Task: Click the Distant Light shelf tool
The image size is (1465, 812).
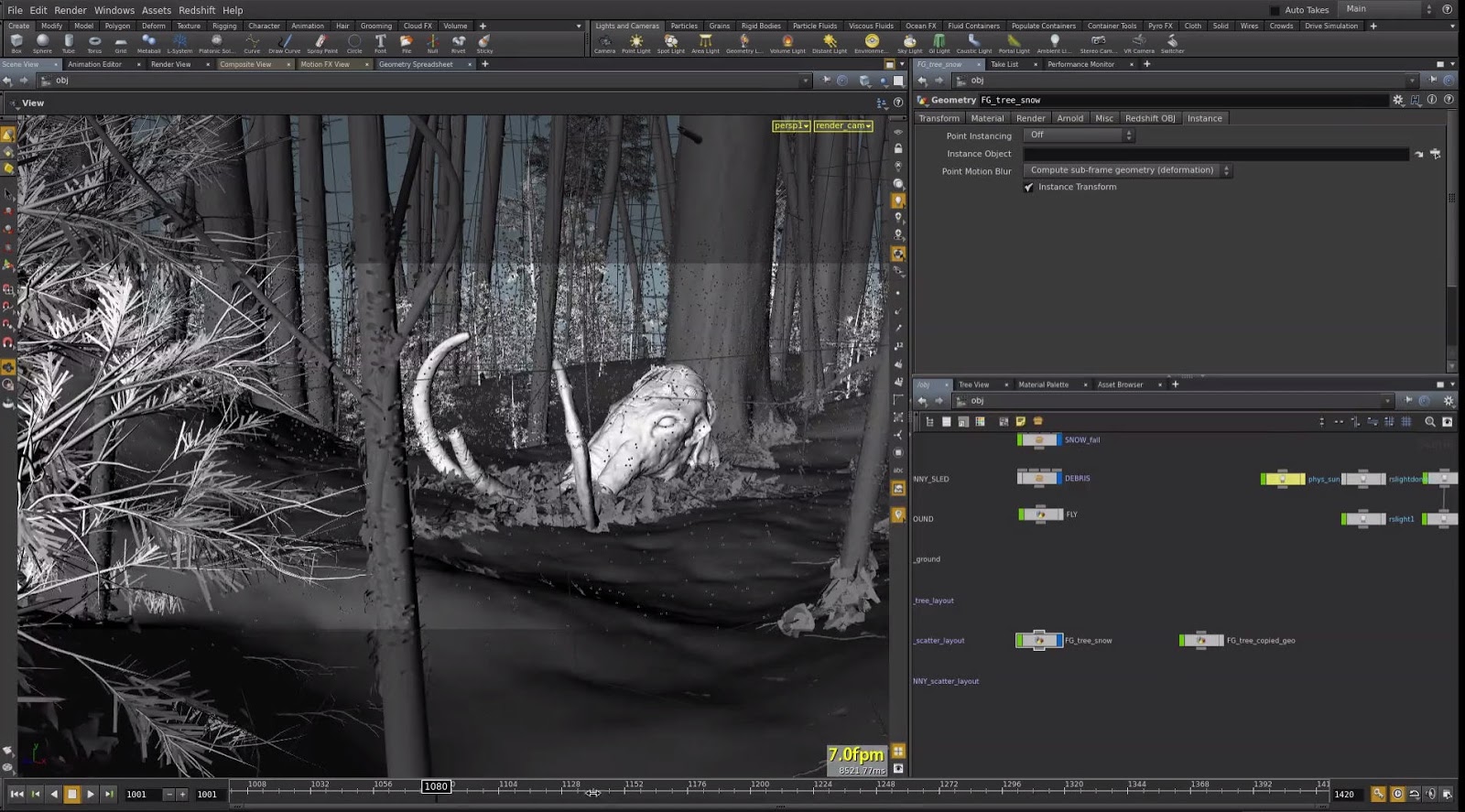Action: 830,43
